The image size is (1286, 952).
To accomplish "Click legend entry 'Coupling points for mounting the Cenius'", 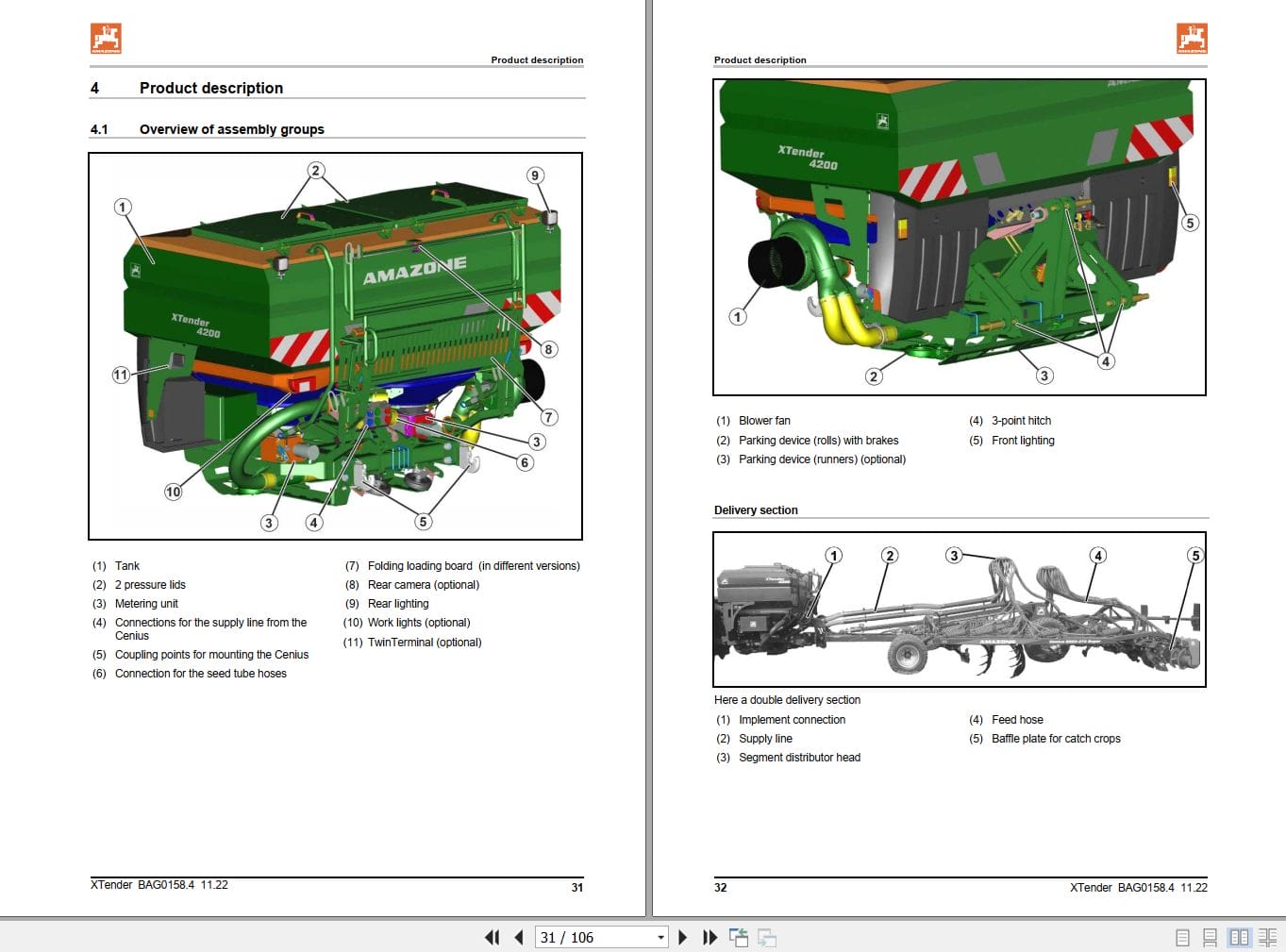I will point(211,655).
